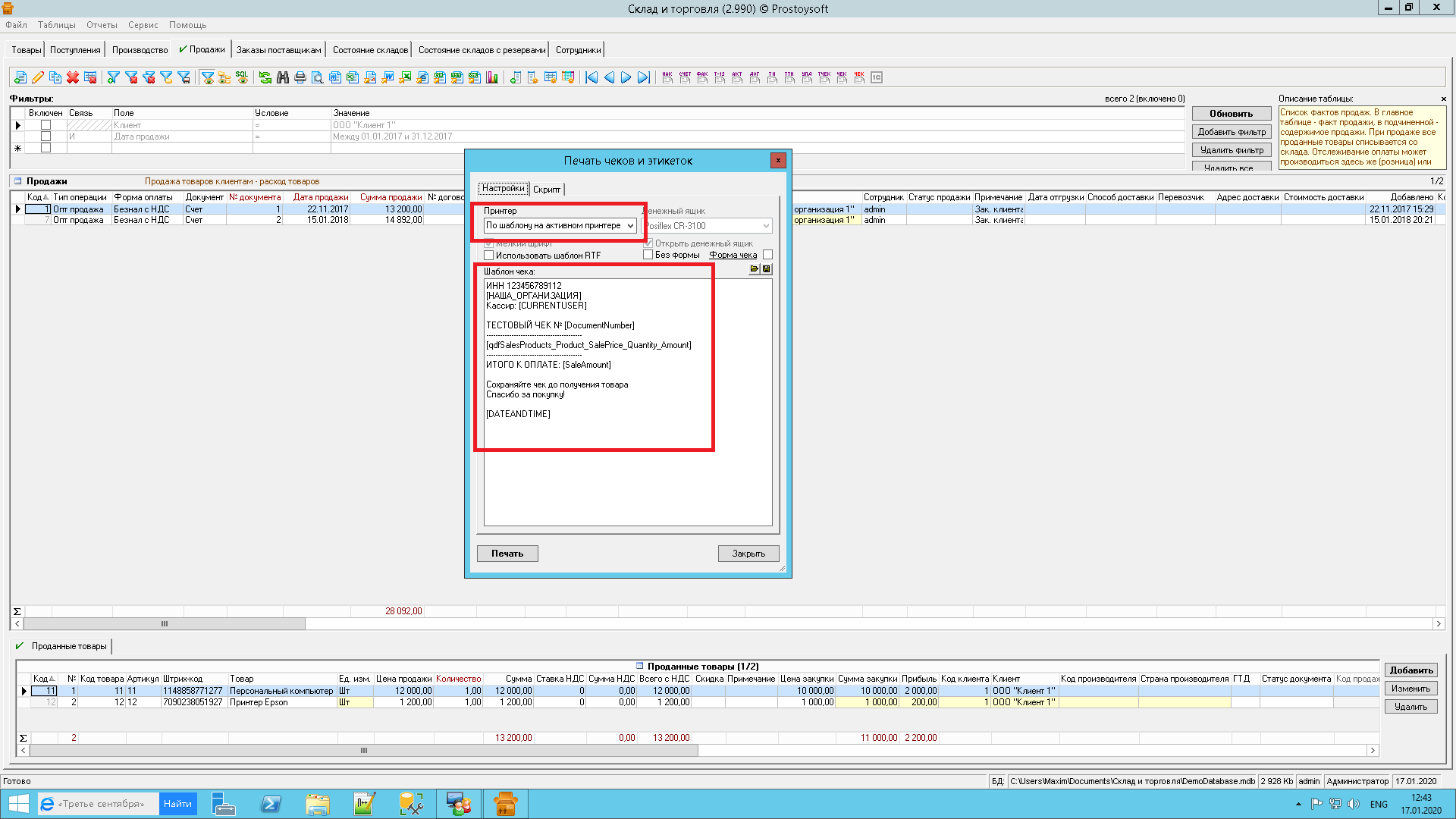1456x819 pixels.
Task: Enable 'Использовать шаблон RTF' checkbox
Action: click(489, 256)
